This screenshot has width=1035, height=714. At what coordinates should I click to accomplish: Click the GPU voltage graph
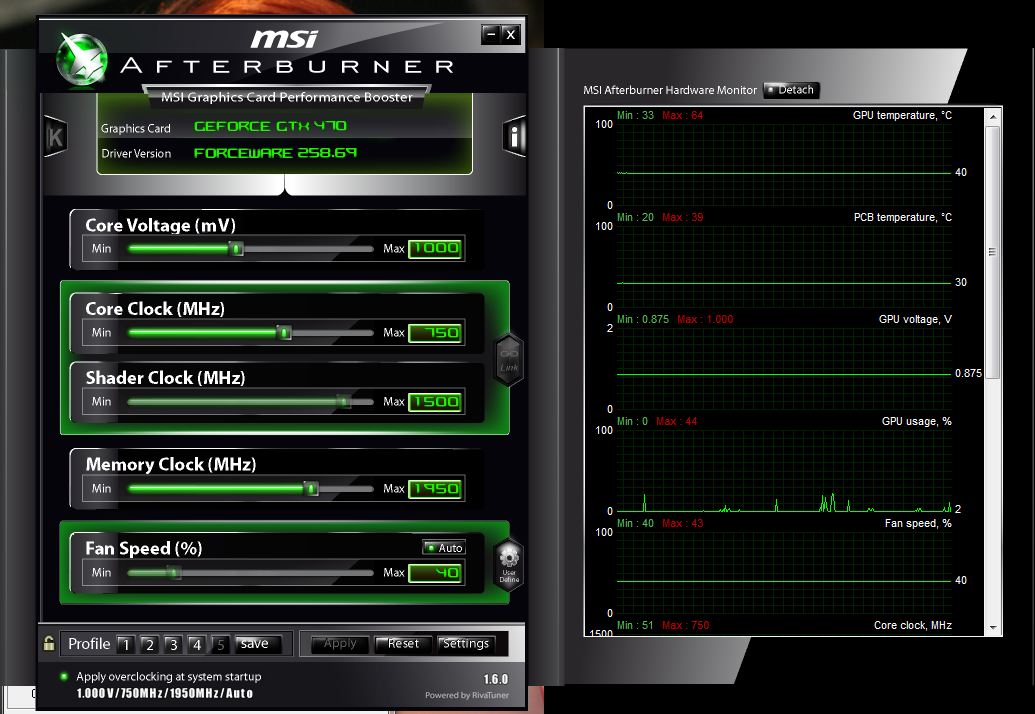[x=784, y=368]
